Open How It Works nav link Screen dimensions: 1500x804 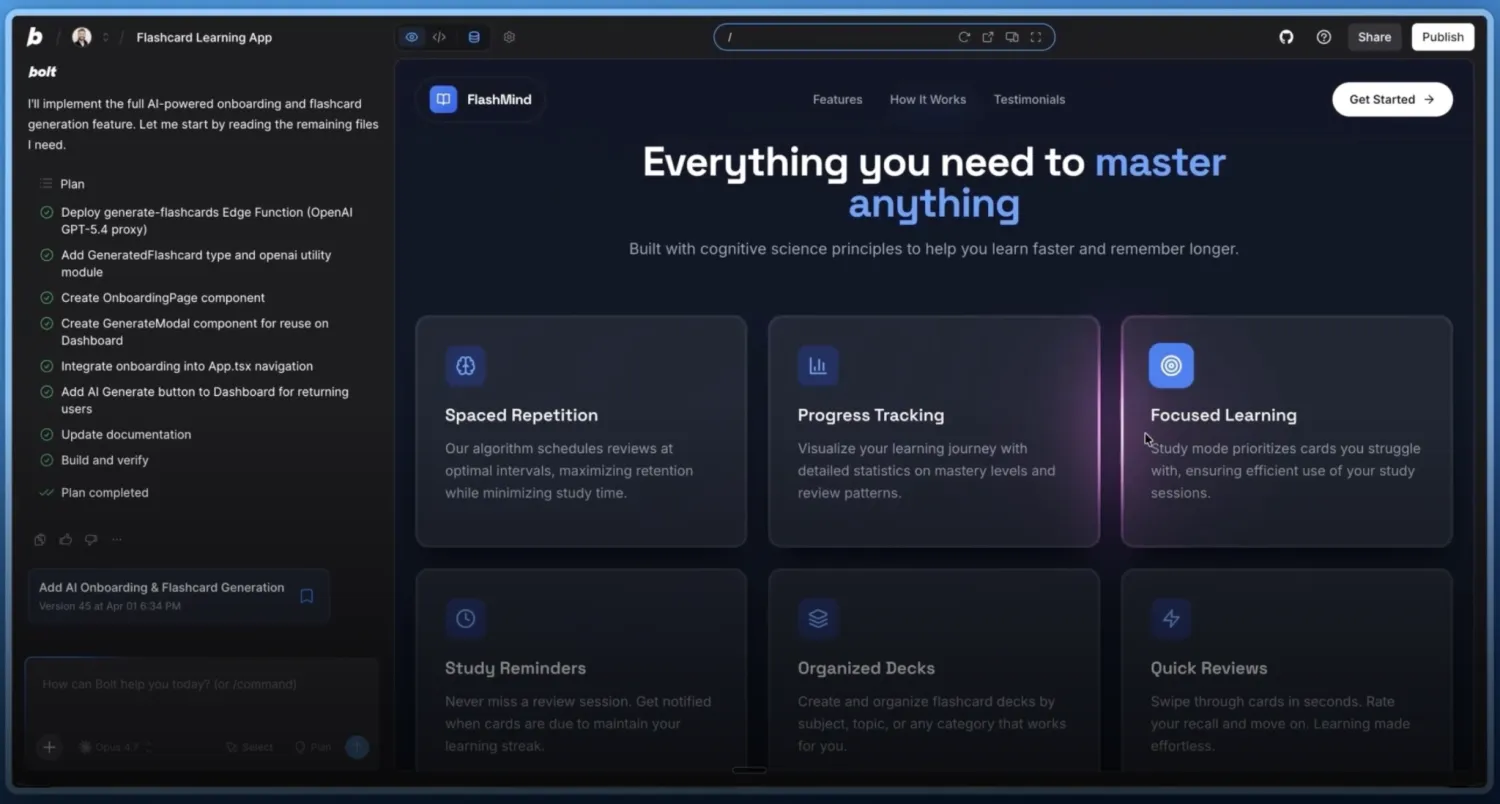click(x=928, y=100)
